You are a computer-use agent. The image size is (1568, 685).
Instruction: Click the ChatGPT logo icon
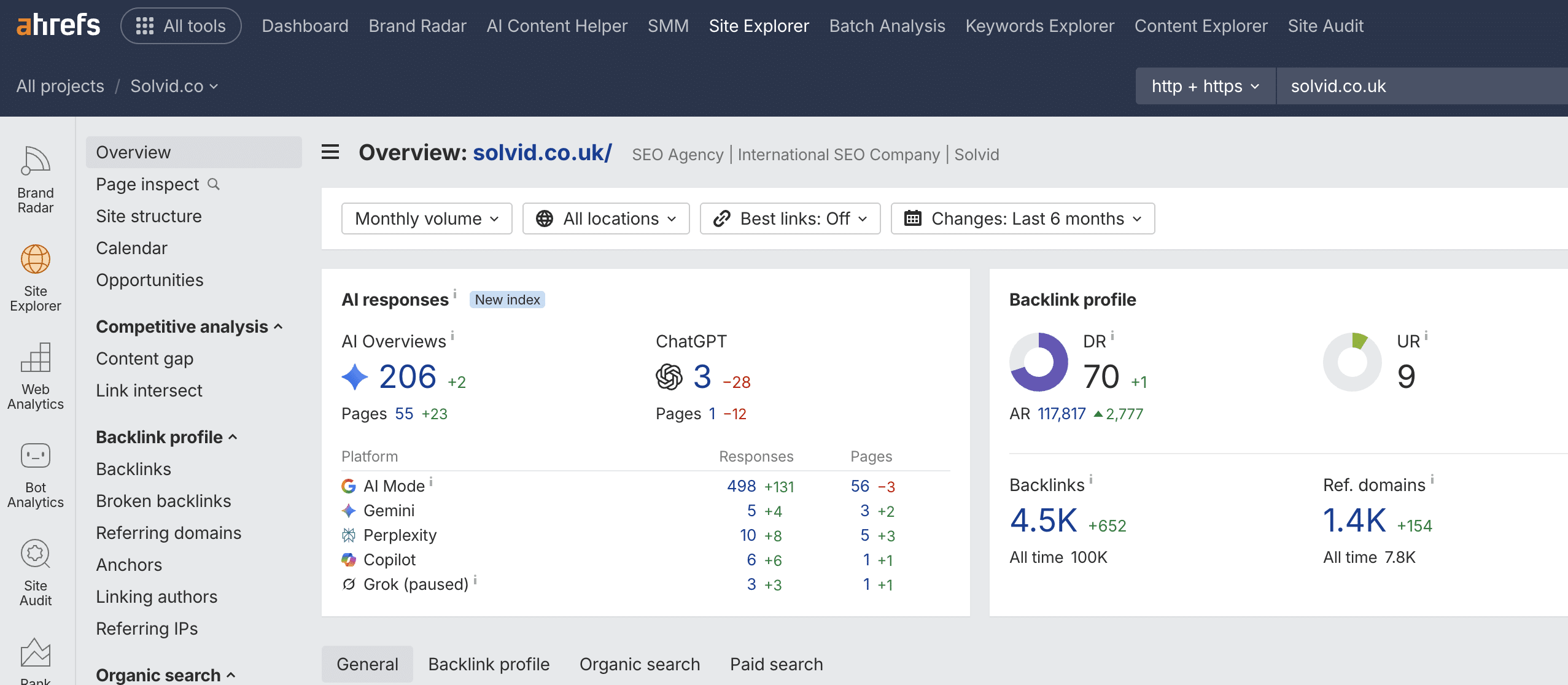pos(669,377)
